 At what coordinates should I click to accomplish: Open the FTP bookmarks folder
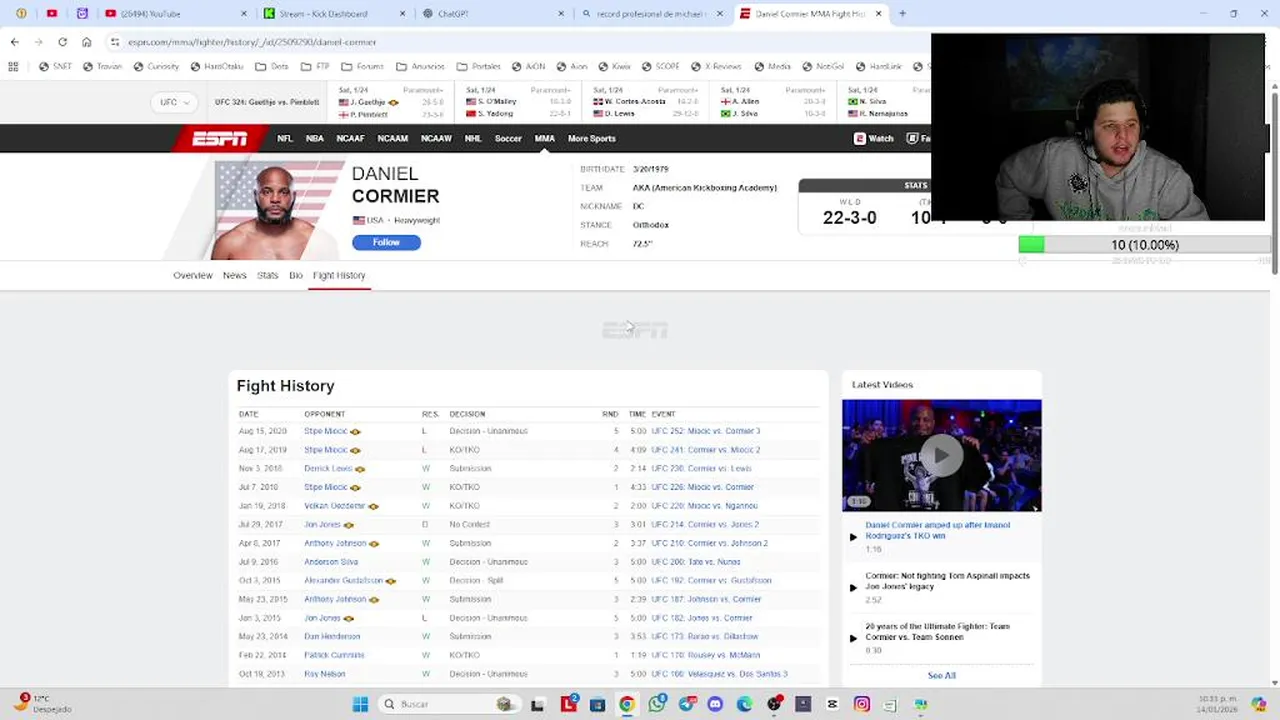click(315, 67)
